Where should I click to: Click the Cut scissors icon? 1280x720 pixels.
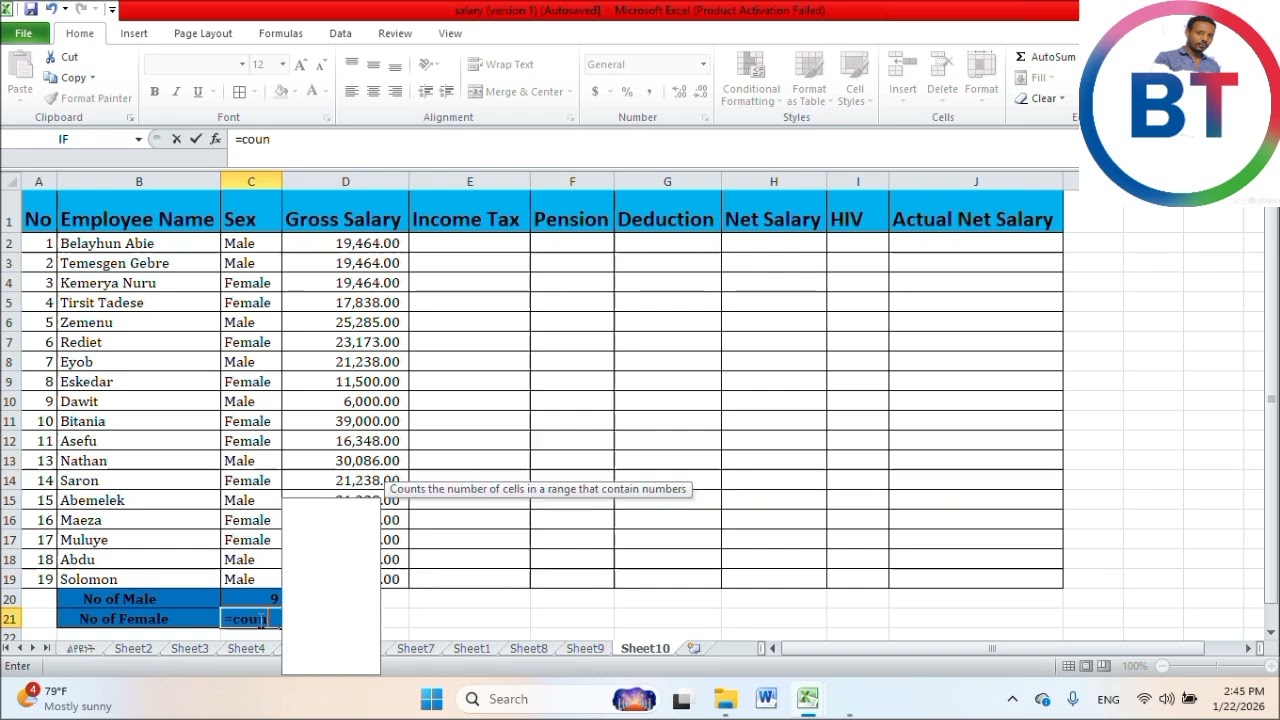click(x=50, y=57)
